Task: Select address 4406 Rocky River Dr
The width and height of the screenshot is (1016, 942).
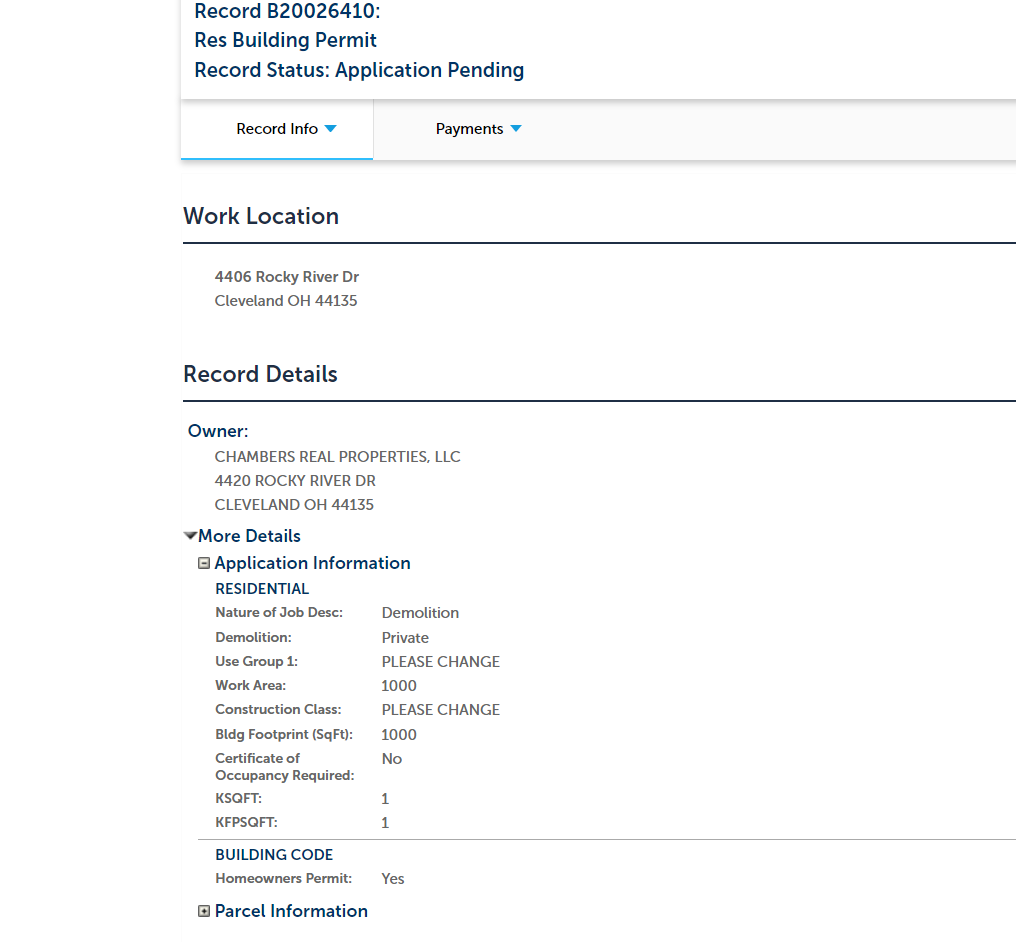Action: pos(286,277)
